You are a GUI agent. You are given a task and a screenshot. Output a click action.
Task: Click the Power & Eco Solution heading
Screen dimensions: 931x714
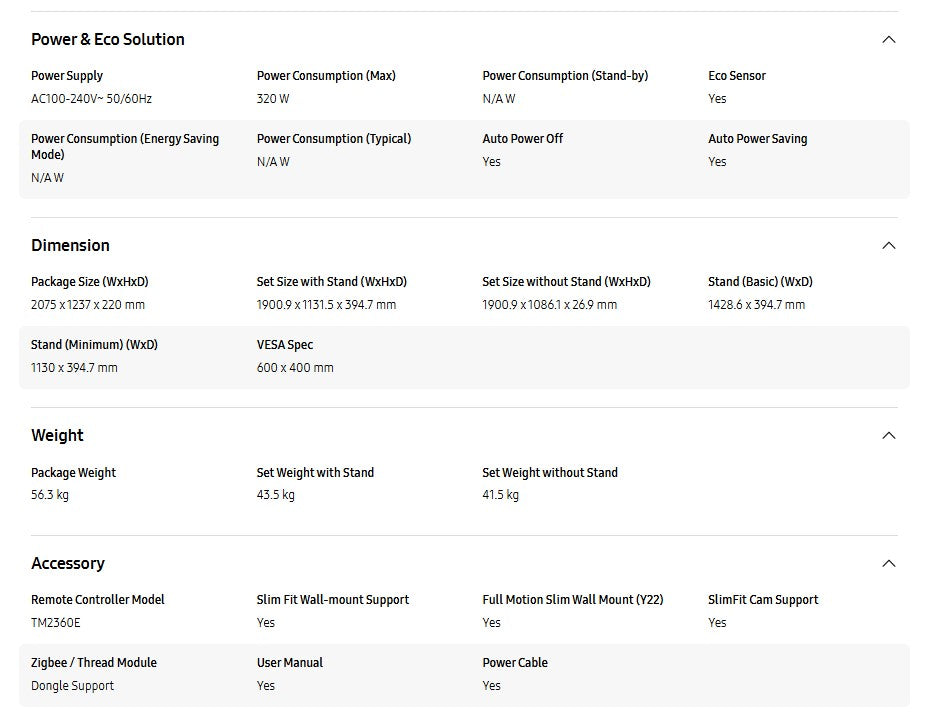108,40
